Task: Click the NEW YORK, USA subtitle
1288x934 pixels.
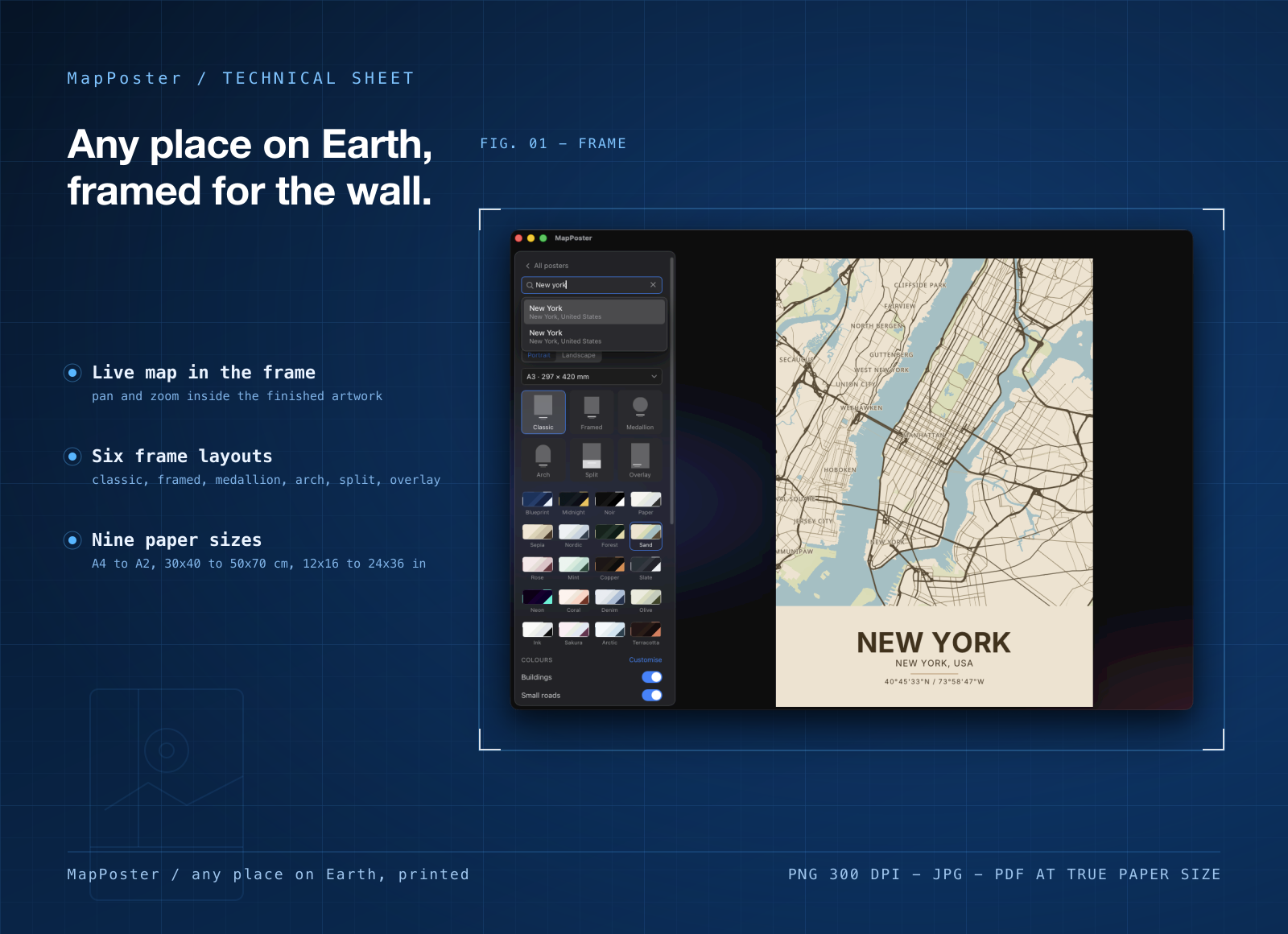Action: [934, 663]
